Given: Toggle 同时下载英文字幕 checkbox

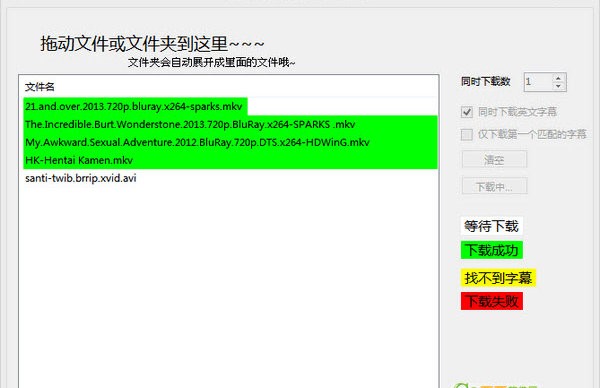Looking at the screenshot, I should tap(467, 112).
